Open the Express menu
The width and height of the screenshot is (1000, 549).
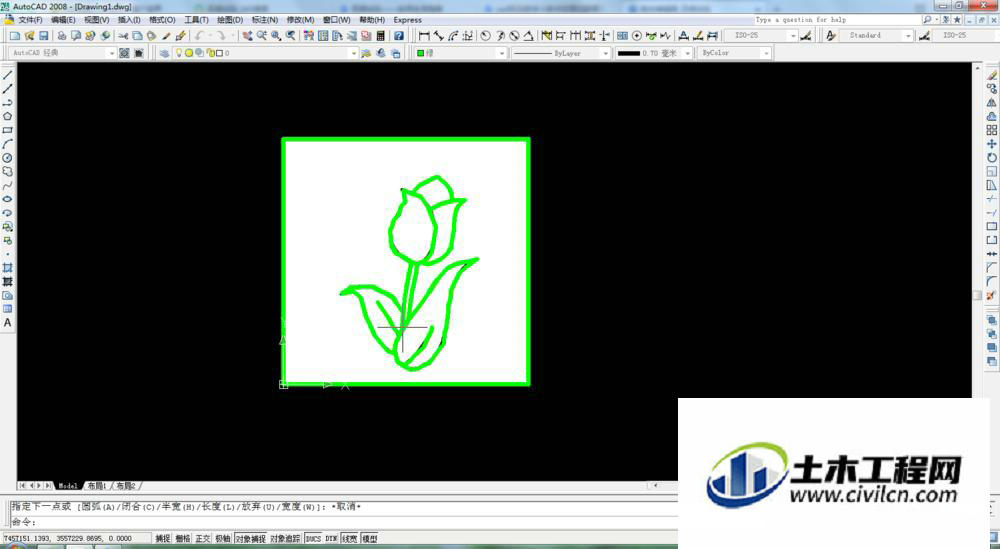point(408,20)
